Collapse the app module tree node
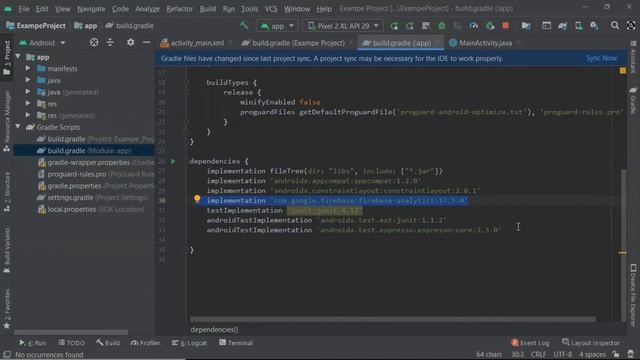 coord(18,57)
